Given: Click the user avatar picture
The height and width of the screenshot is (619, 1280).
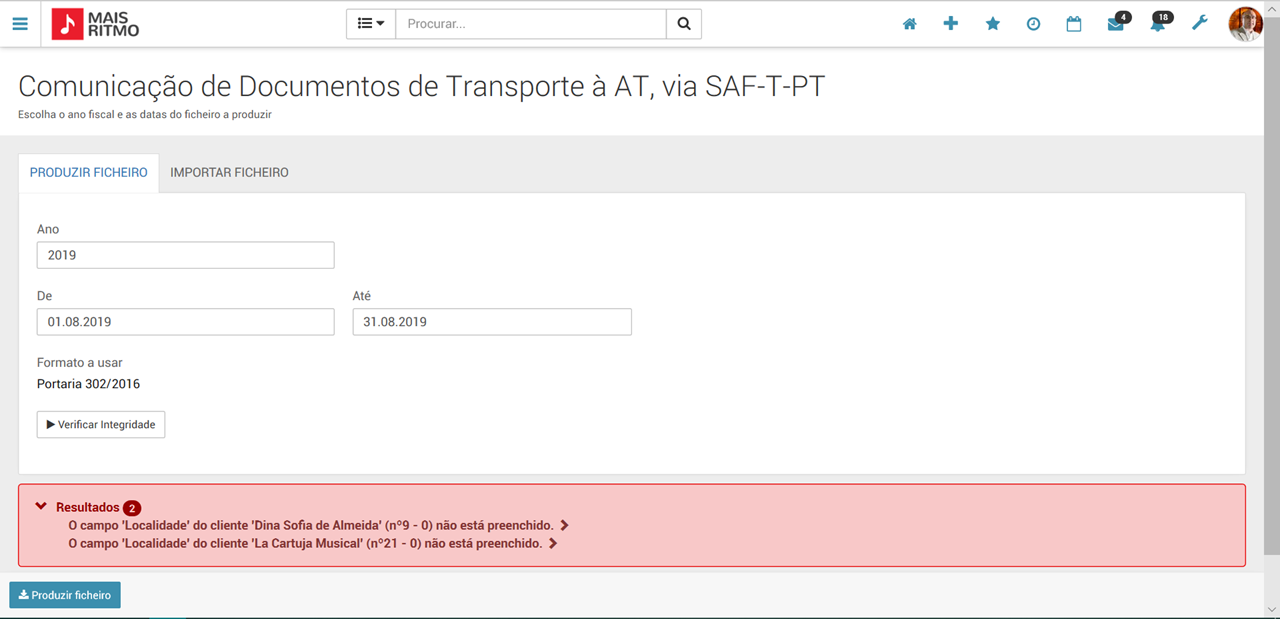Looking at the screenshot, I should click(x=1245, y=24).
